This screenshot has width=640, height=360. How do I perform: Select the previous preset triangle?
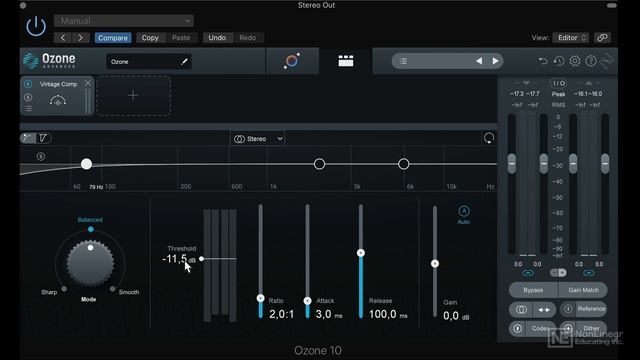[479, 61]
